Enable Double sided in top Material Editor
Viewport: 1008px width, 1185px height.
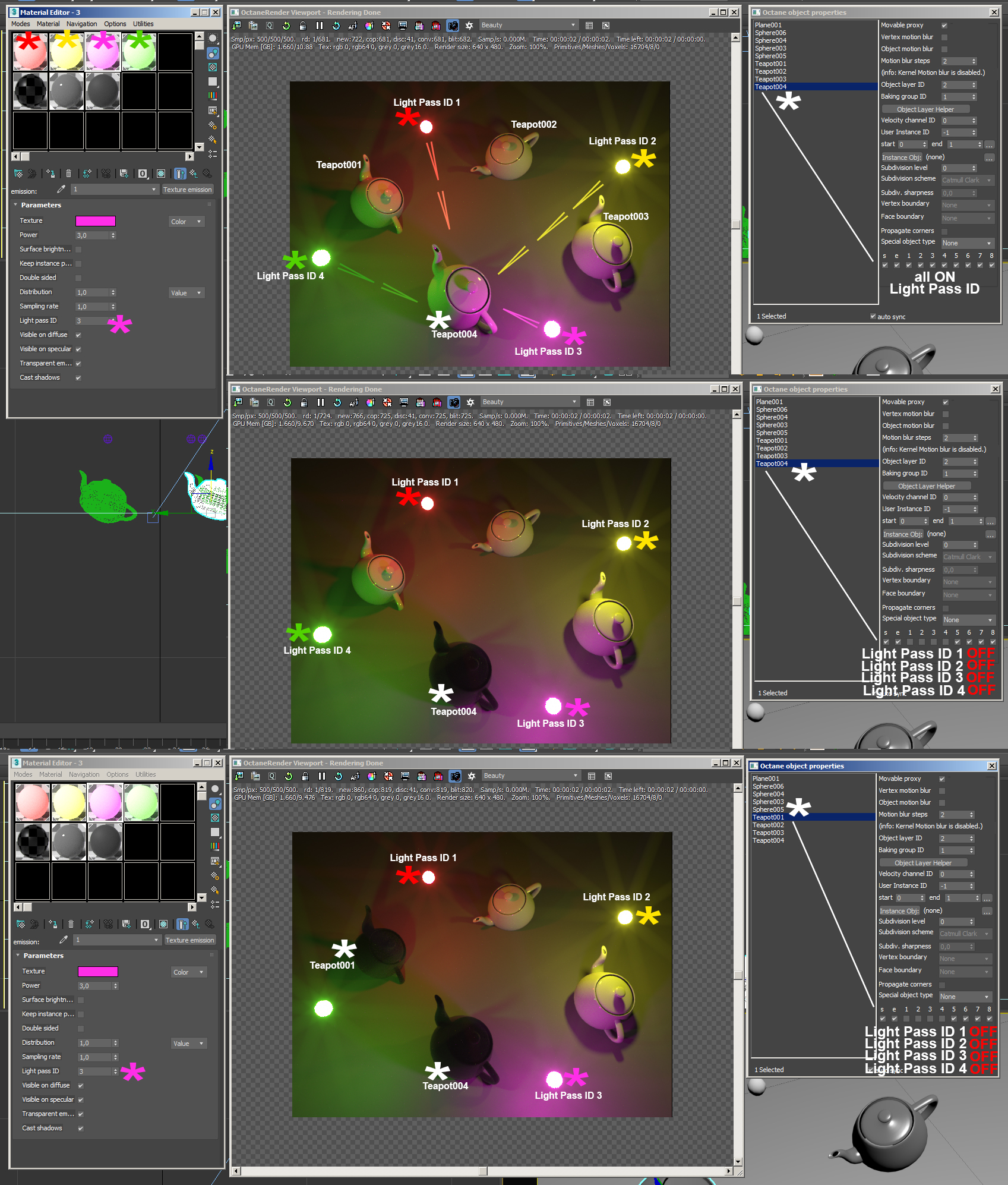pyautogui.click(x=78, y=278)
